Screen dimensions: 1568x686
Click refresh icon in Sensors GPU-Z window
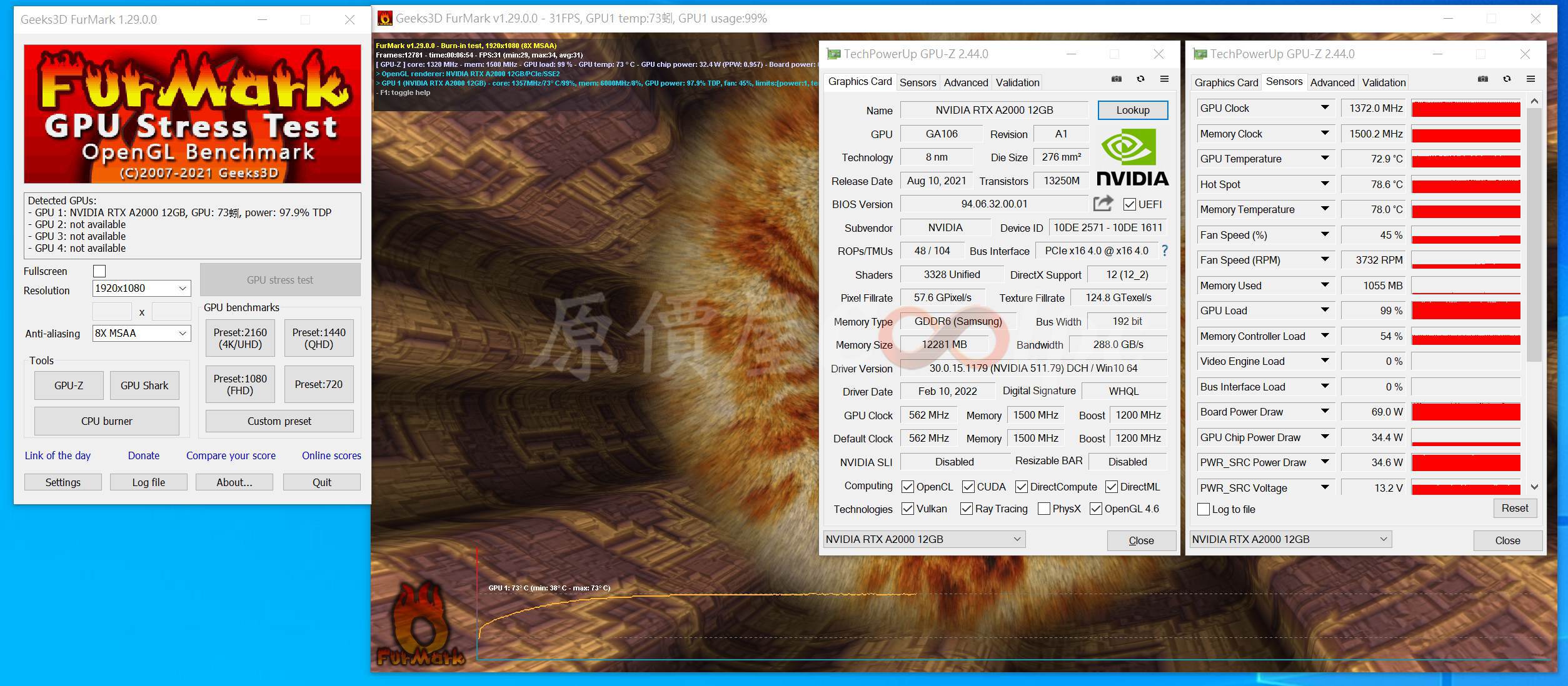(1507, 79)
